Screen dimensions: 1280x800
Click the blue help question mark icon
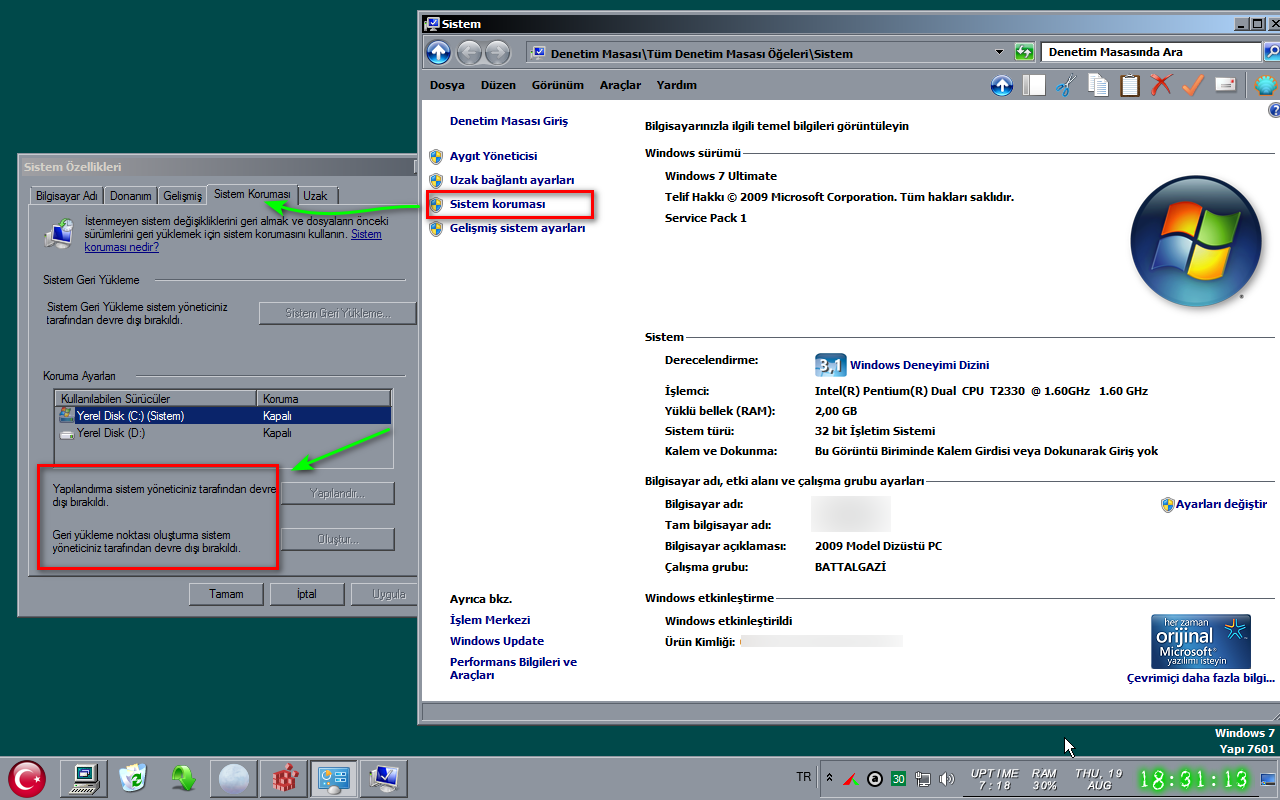[x=1274, y=110]
